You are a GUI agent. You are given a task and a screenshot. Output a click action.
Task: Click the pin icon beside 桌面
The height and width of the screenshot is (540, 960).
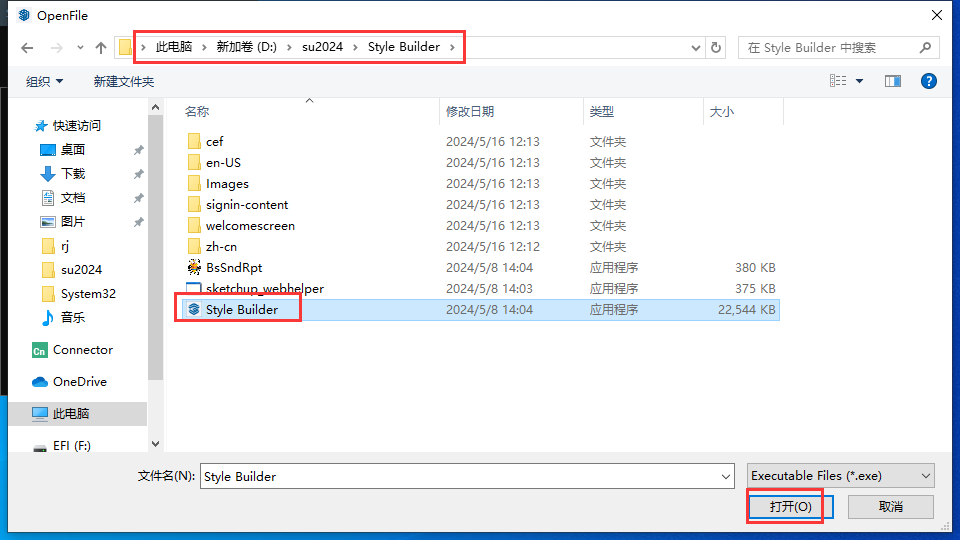point(138,150)
